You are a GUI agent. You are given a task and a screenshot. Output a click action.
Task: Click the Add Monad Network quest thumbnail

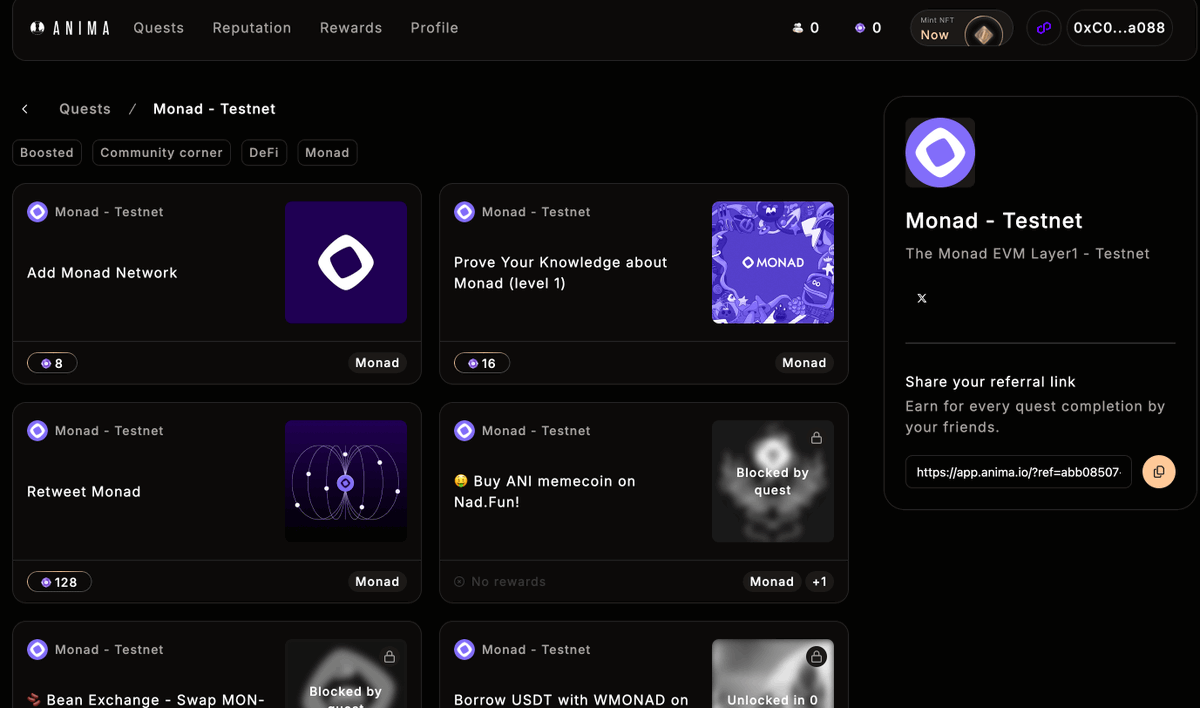pos(346,263)
